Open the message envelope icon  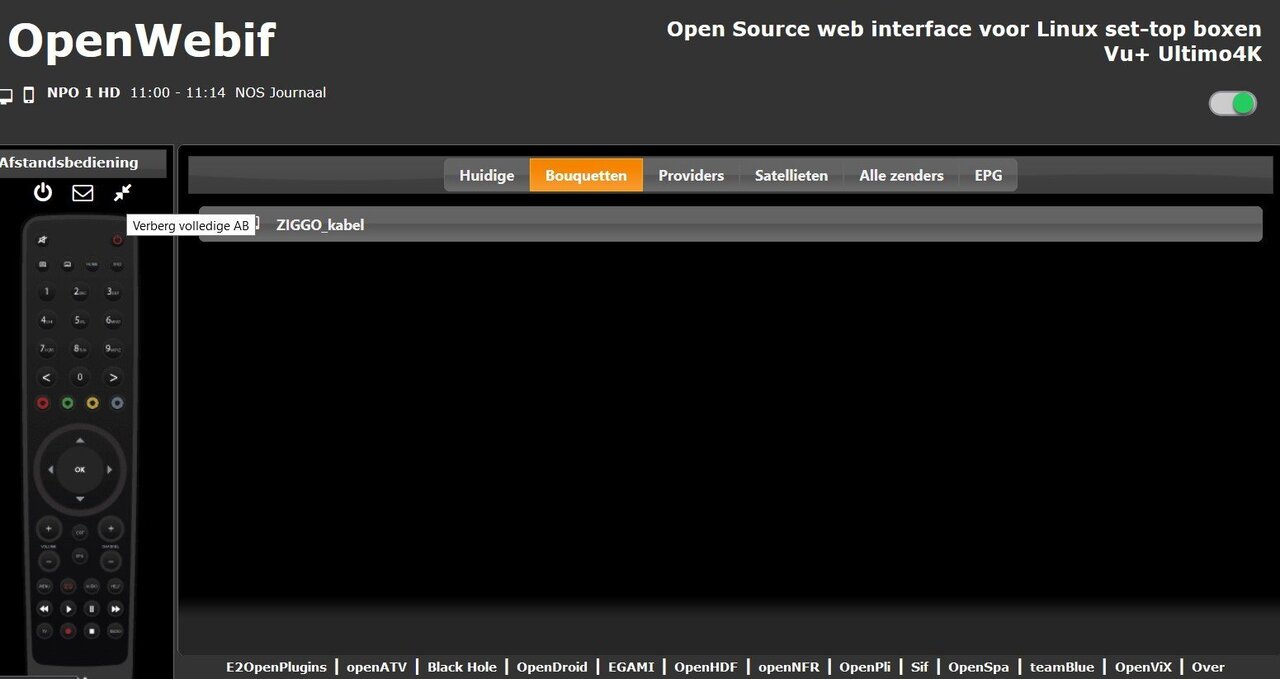coord(82,192)
